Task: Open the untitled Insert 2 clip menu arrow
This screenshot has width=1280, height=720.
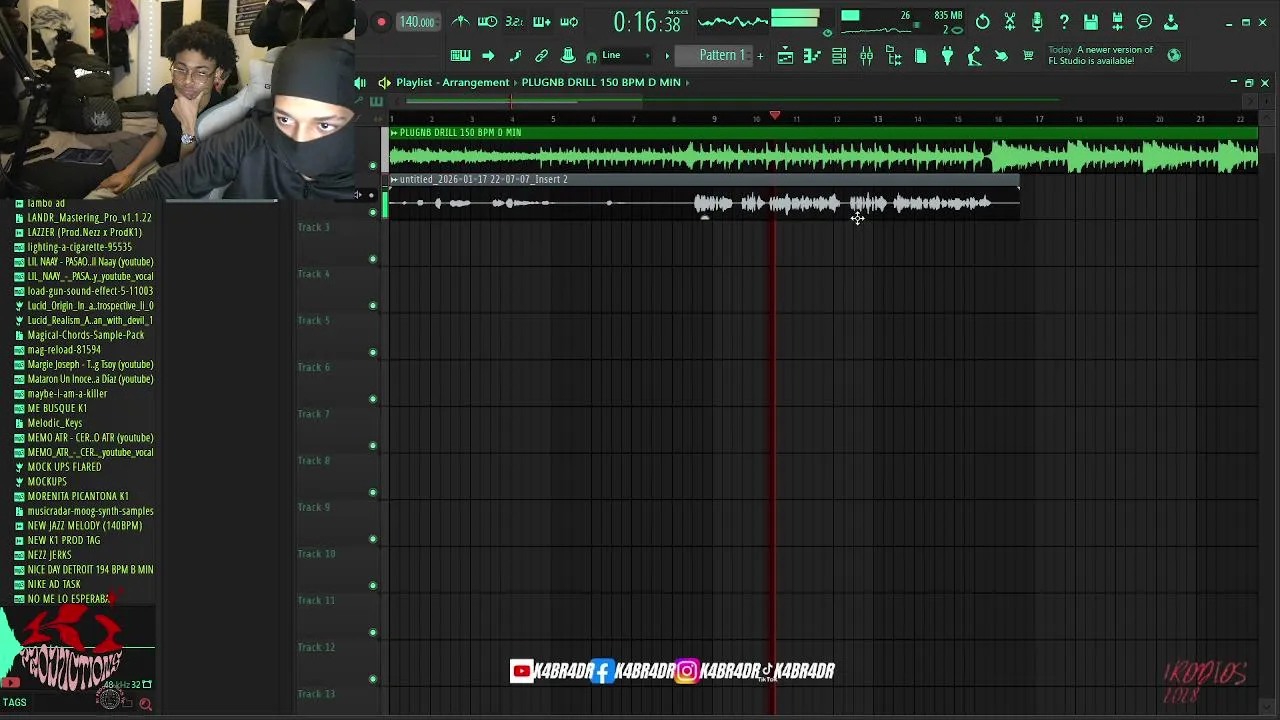Action: pyautogui.click(x=394, y=179)
